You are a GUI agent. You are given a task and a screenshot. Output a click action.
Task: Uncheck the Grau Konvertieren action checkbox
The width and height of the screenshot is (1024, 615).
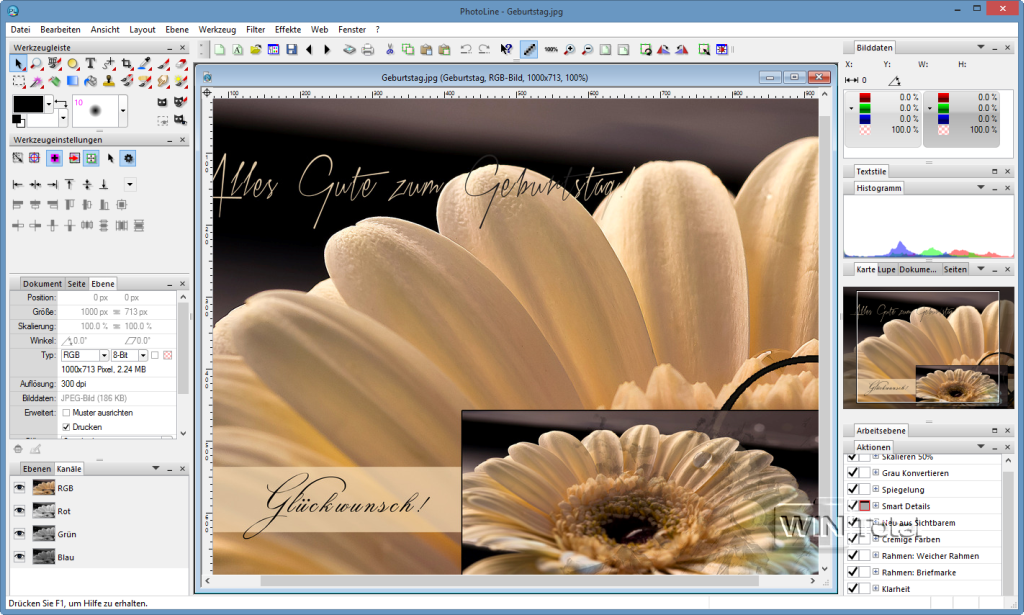(x=852, y=473)
